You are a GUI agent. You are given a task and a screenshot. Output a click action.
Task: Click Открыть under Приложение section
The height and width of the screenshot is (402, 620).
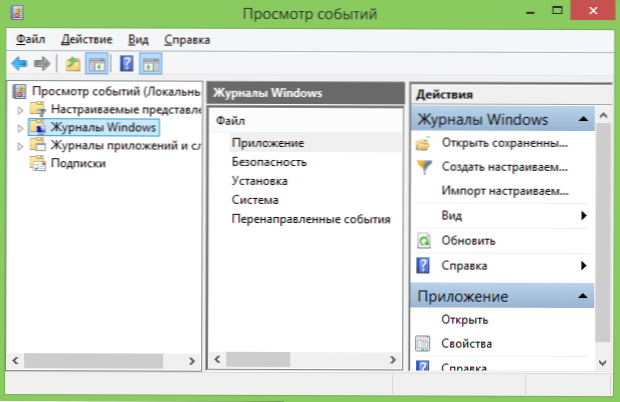click(x=465, y=319)
